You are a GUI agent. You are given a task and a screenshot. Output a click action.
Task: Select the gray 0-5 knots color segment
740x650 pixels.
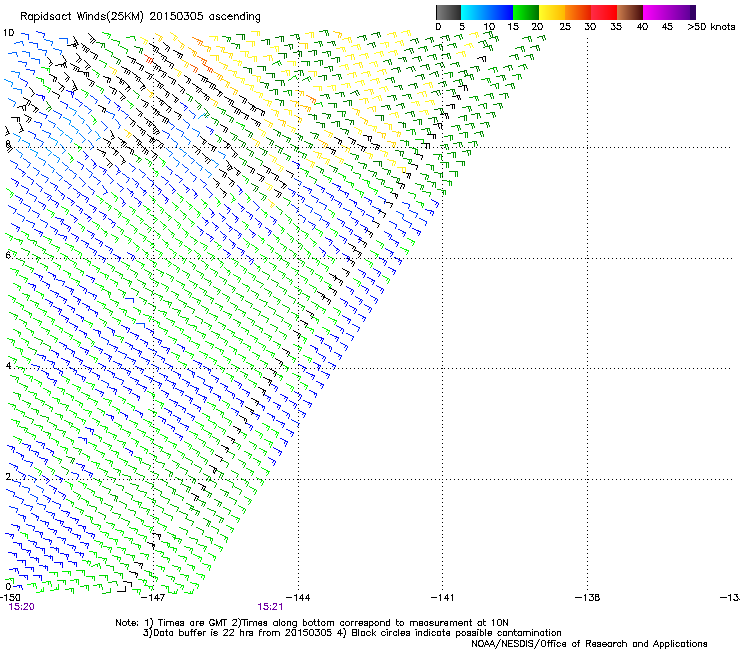tap(448, 12)
